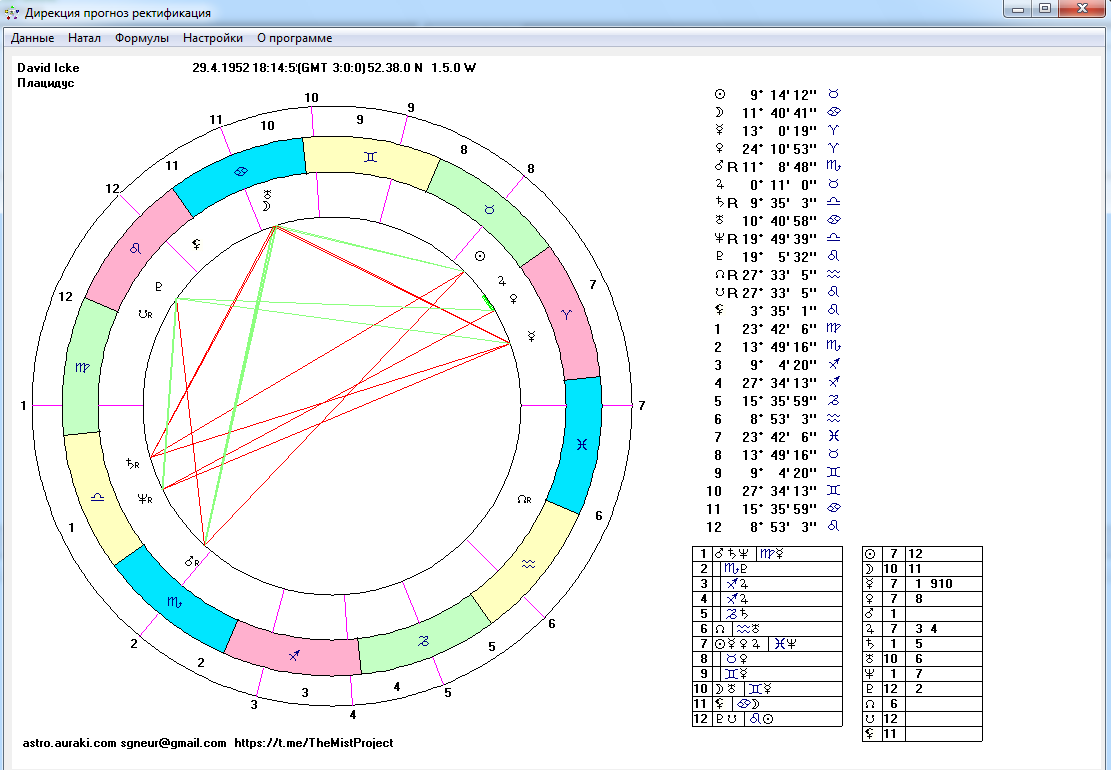Open the О программе menu
This screenshot has width=1111, height=770.
click(x=294, y=38)
